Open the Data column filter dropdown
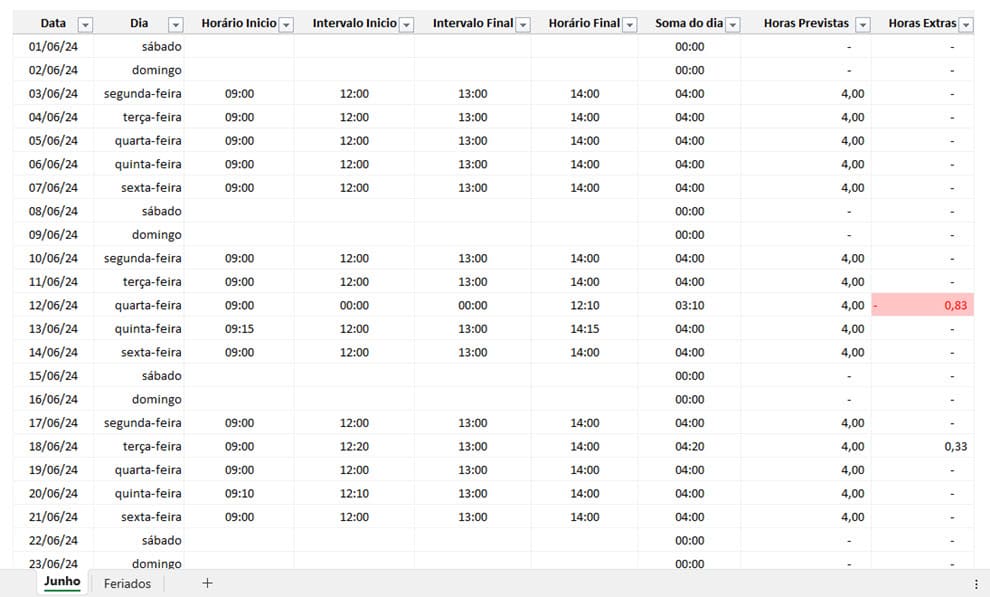 [85, 25]
